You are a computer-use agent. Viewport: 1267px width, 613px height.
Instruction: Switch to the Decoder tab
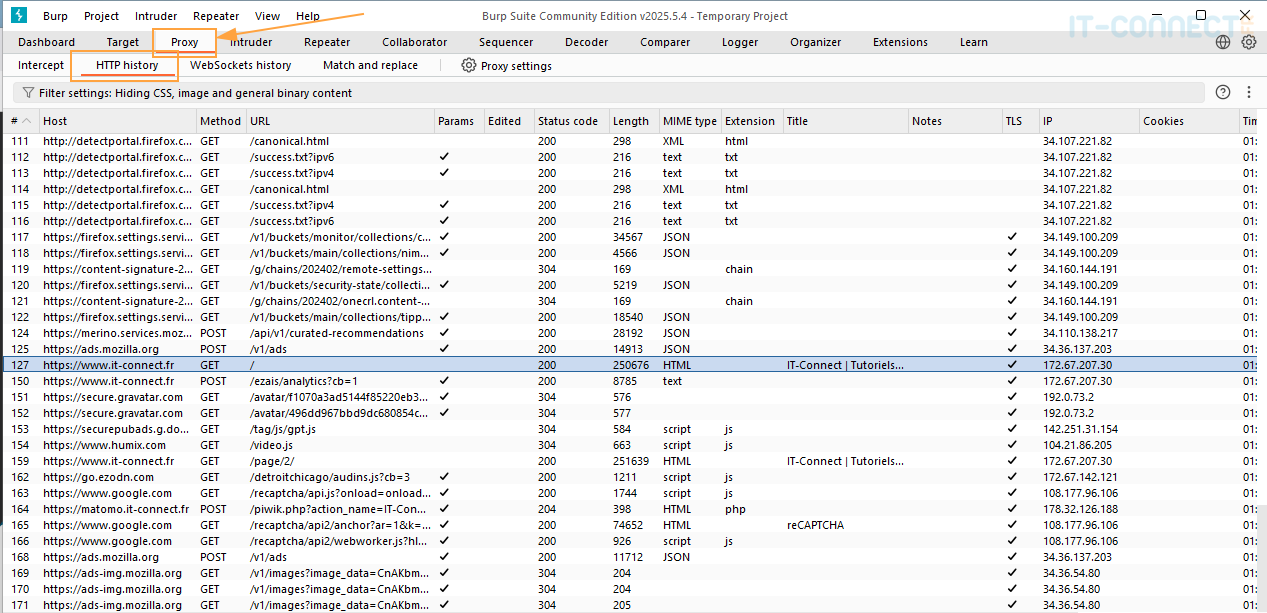(586, 42)
